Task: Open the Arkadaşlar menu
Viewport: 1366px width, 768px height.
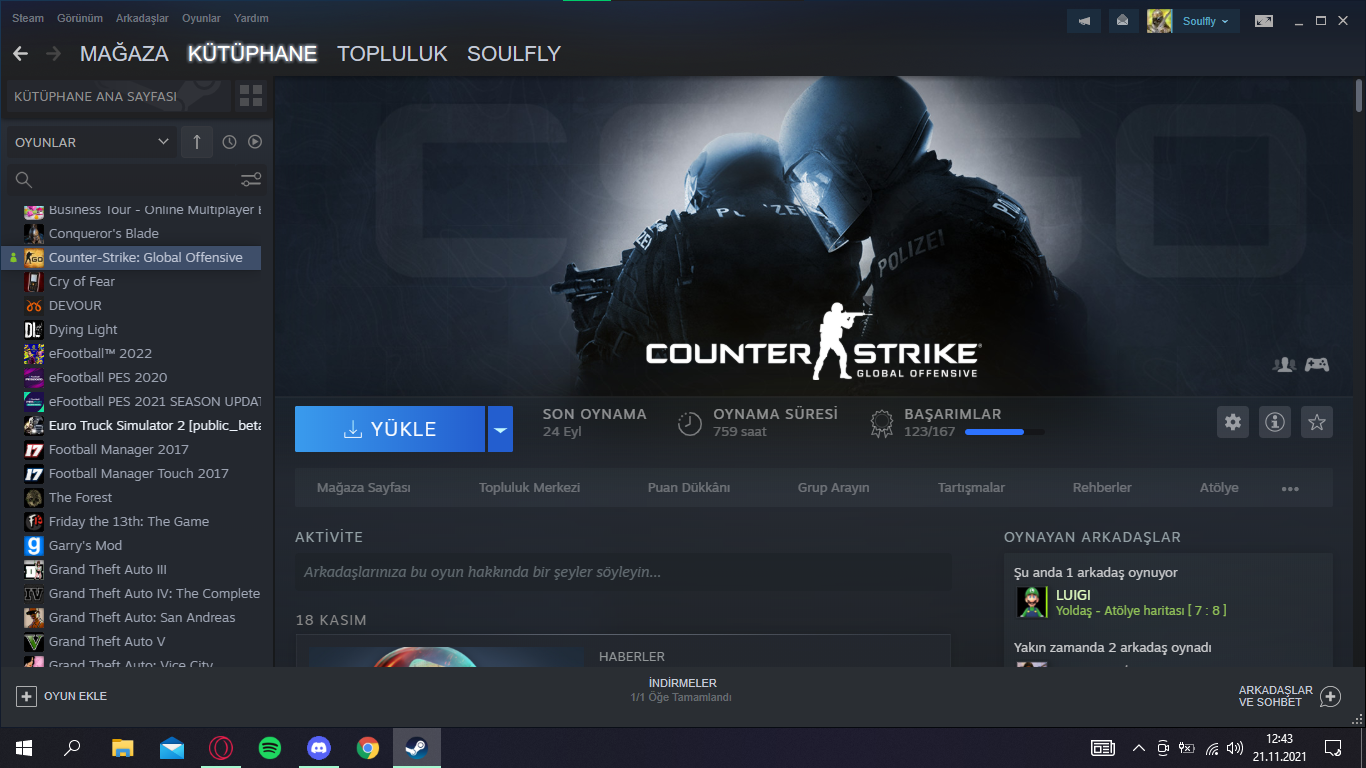Action: coord(144,18)
